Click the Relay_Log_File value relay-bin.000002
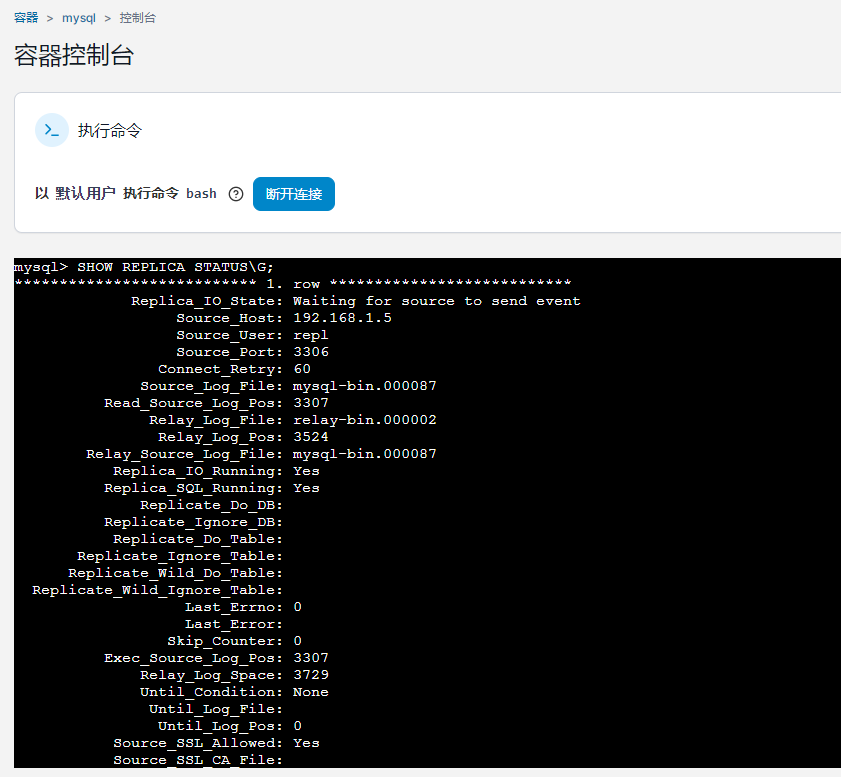Viewport: 841px width, 777px height. (x=364, y=420)
